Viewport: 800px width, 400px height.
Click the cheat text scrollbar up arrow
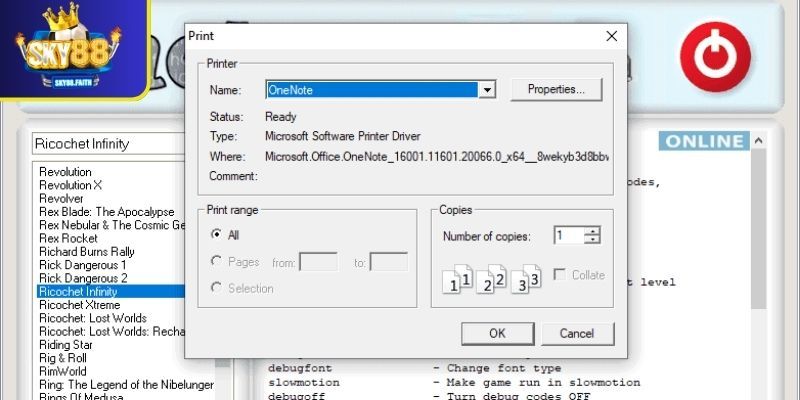pos(759,141)
